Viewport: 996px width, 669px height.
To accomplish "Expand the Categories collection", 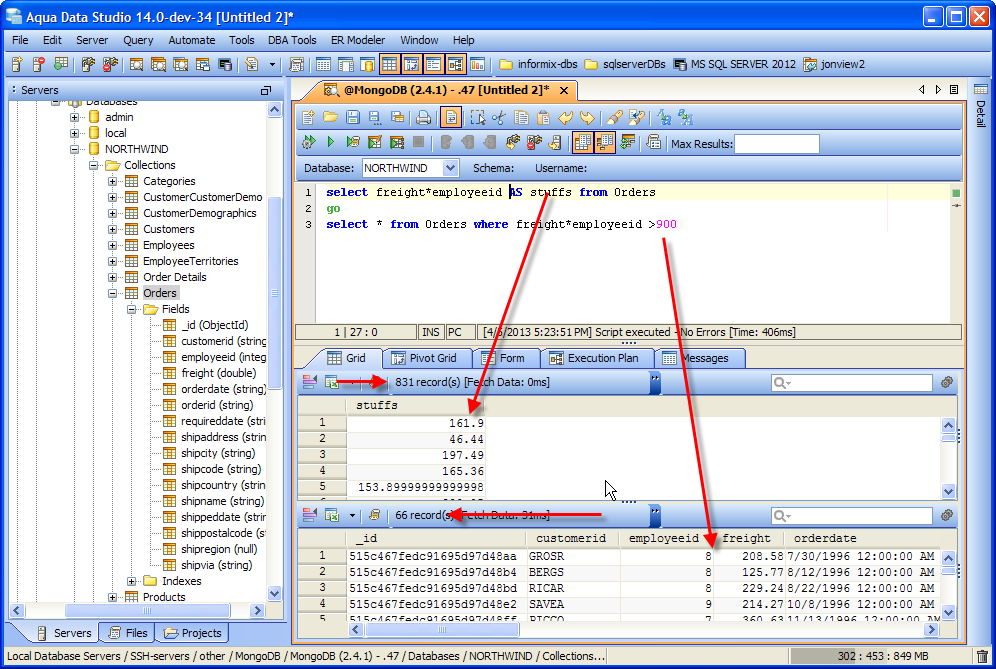I will [112, 181].
